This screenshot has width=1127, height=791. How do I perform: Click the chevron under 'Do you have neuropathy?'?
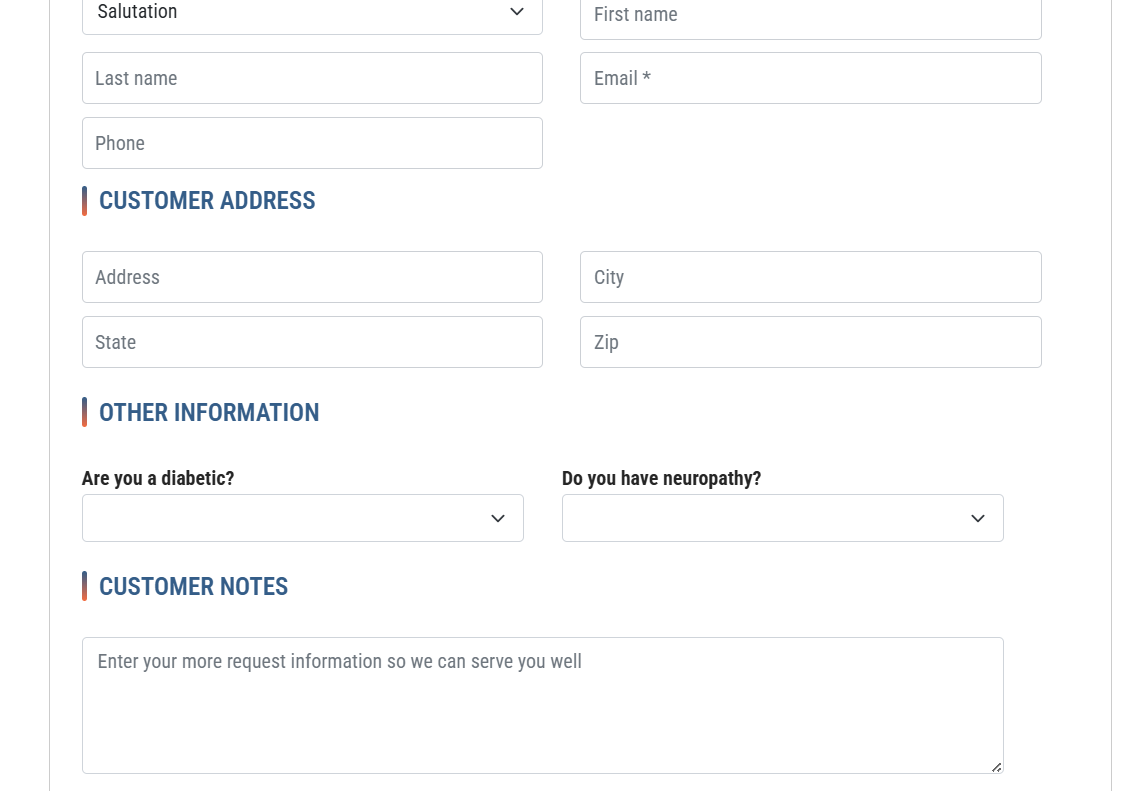click(x=978, y=518)
